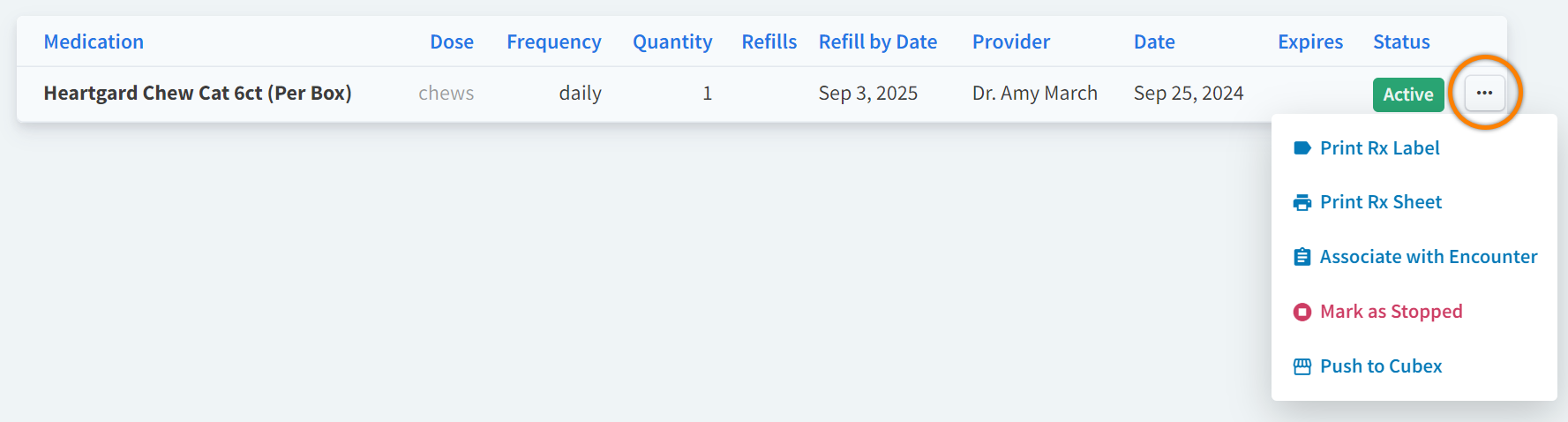
Task: Click the green Active status badge
Action: 1407,94
